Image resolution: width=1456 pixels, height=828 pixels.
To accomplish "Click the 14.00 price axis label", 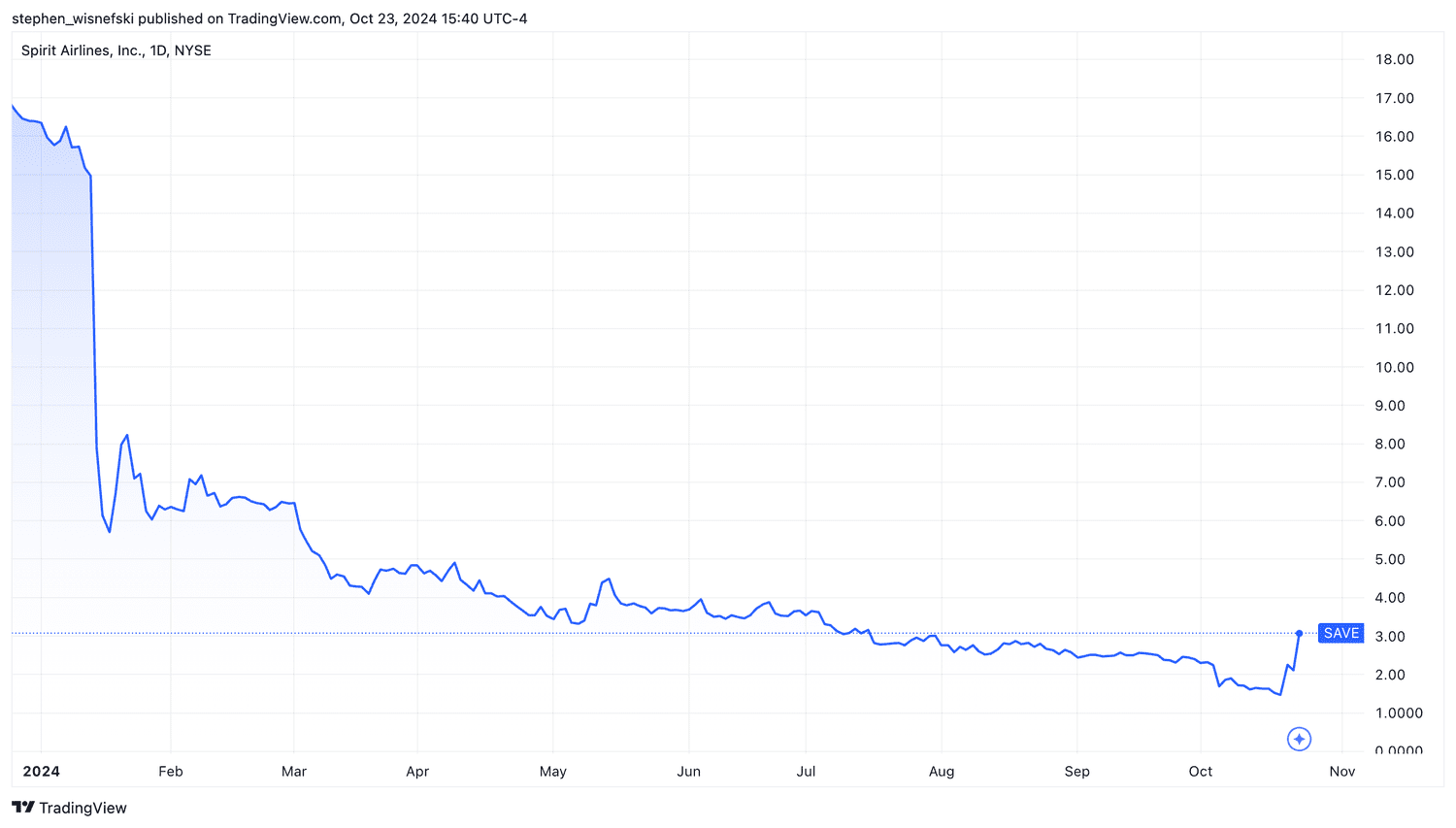I will 1394,213.
